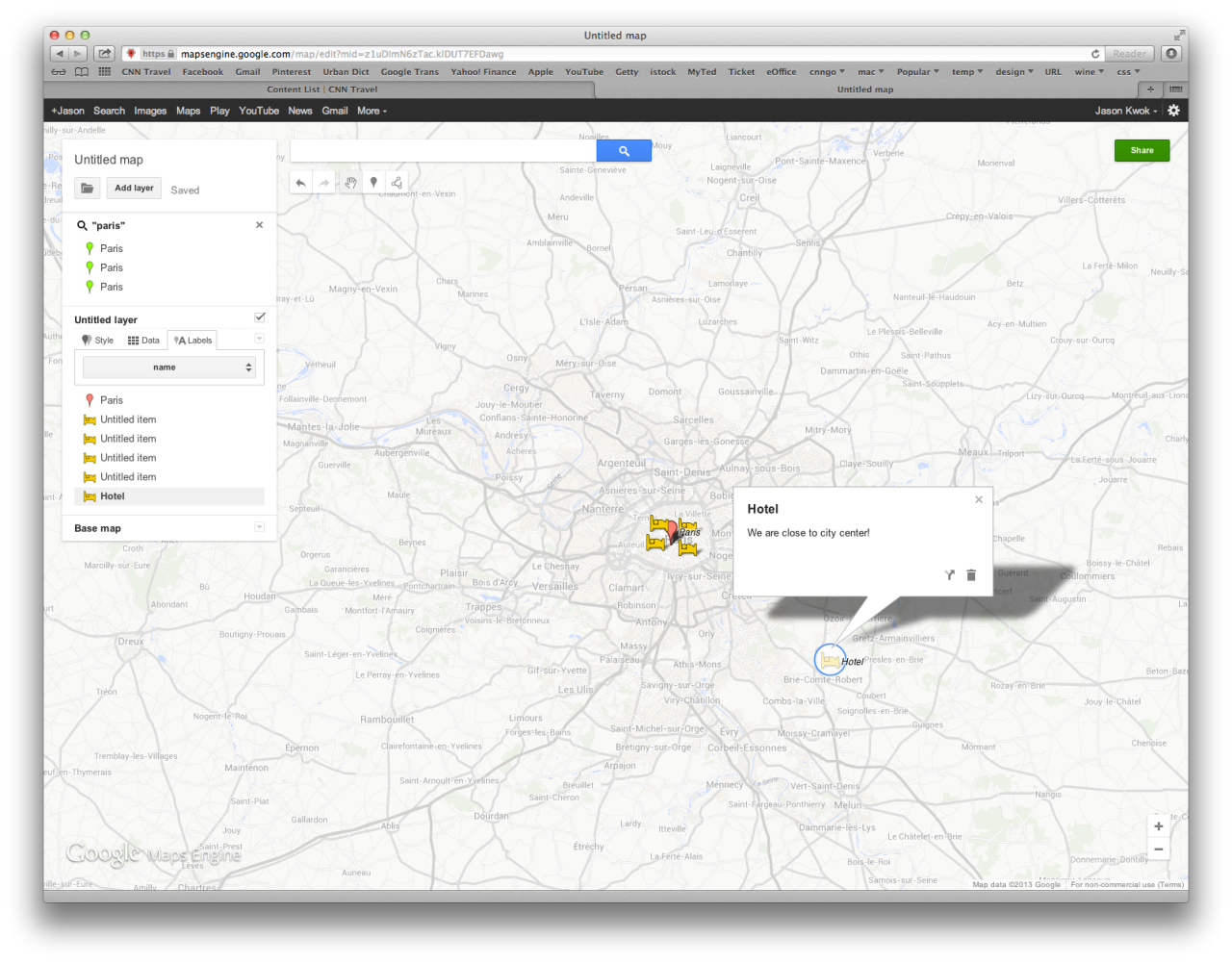Zoom in with the plus control

(x=1159, y=826)
